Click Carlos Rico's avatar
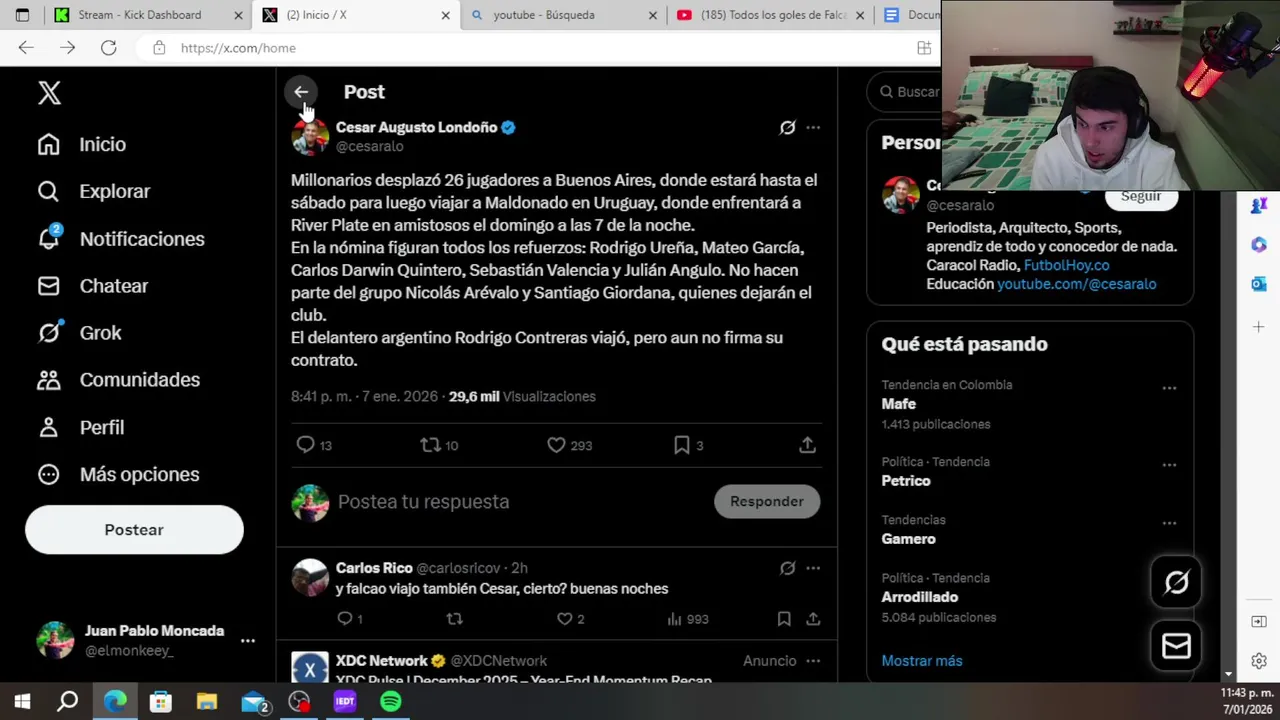The width and height of the screenshot is (1280, 720). [x=310, y=578]
